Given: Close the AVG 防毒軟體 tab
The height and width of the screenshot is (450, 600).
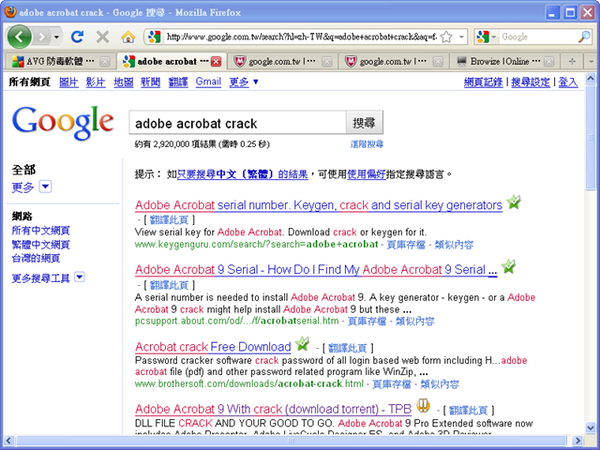Looking at the screenshot, I should [x=104, y=62].
